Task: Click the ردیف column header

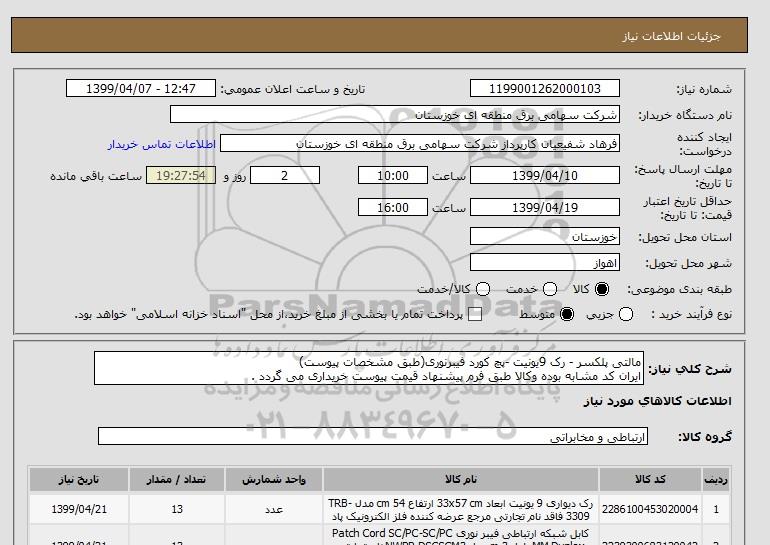Action: tap(716, 479)
